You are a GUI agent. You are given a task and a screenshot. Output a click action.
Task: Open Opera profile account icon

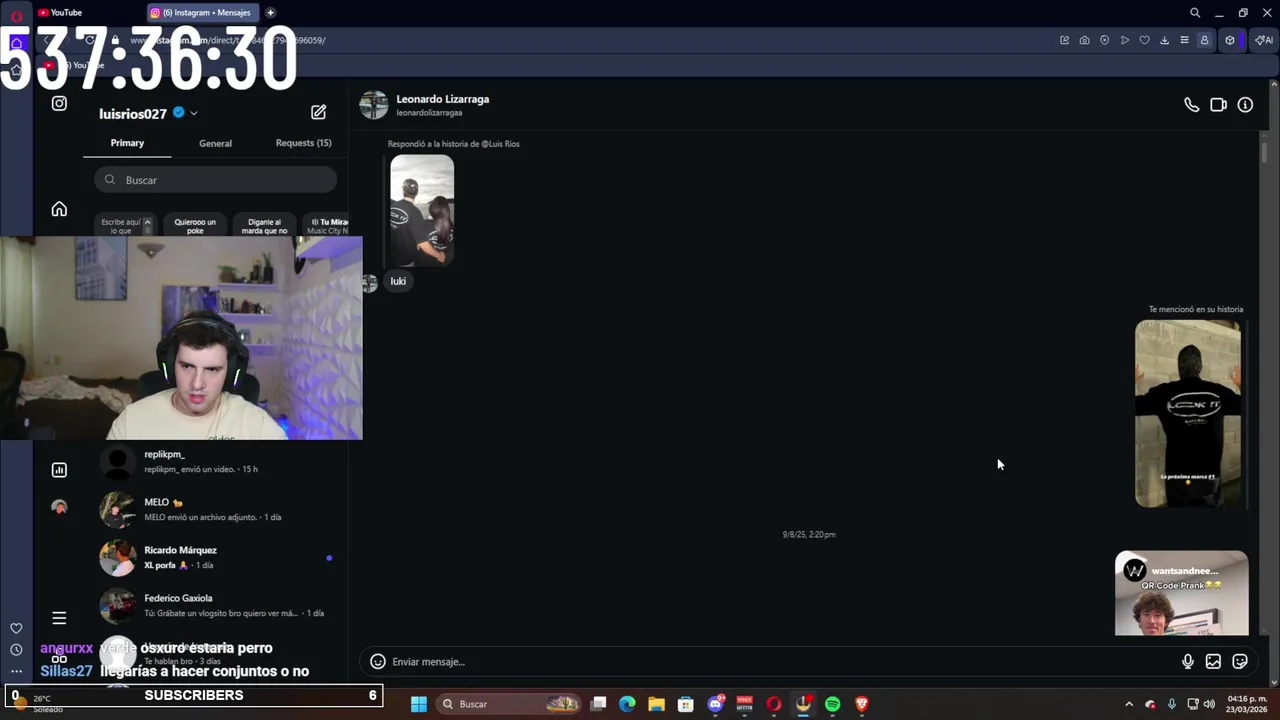1204,40
